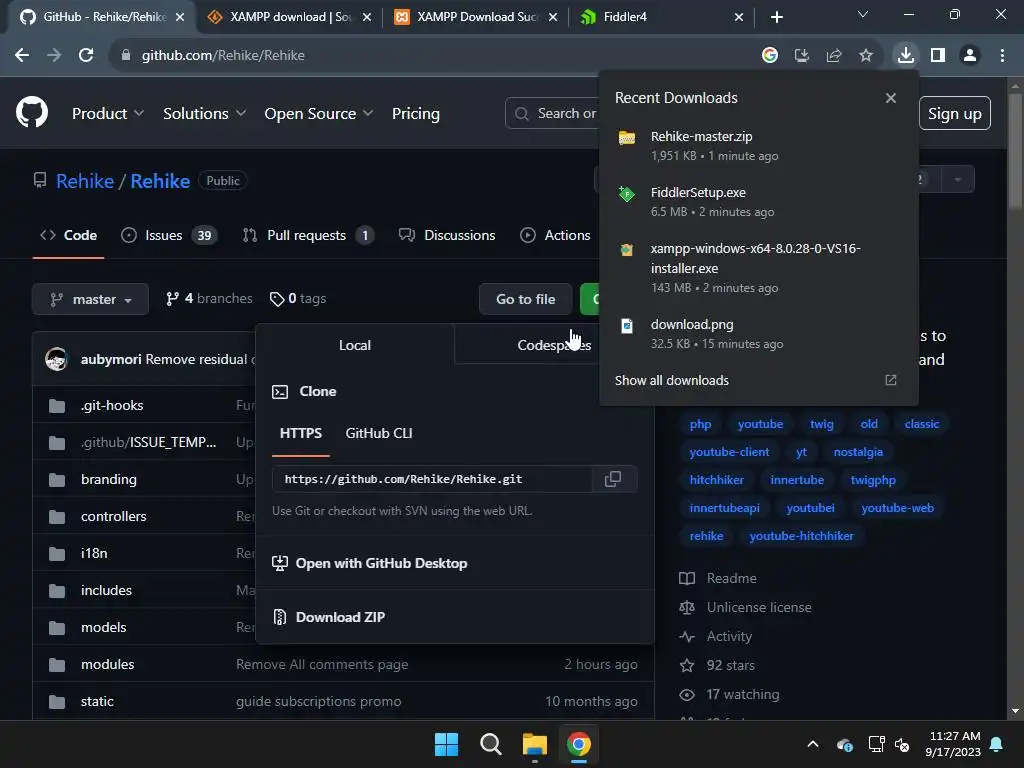Click the youtube-hitchhiker topic tag

pos(801,536)
